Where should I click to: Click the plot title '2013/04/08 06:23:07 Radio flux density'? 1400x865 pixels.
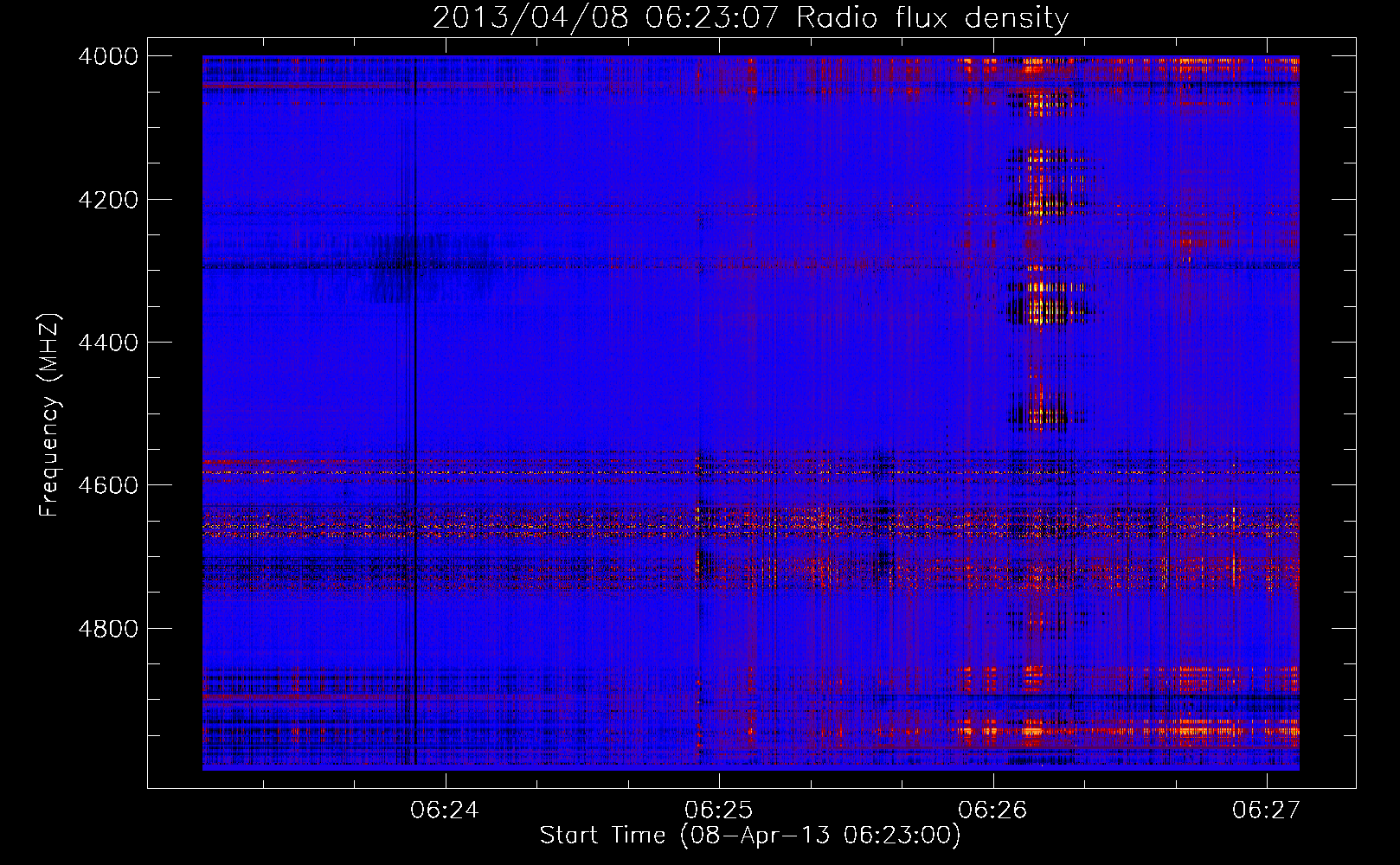point(750,17)
